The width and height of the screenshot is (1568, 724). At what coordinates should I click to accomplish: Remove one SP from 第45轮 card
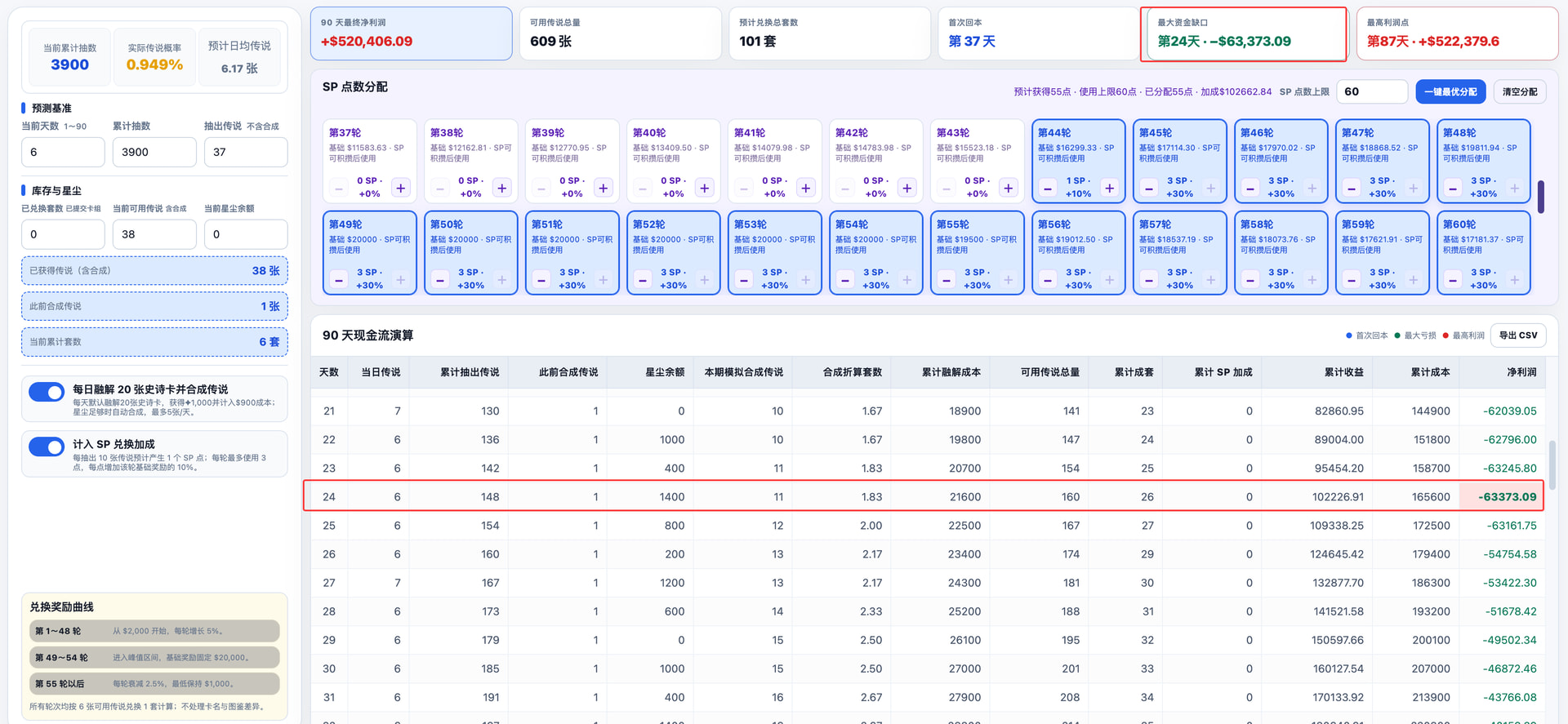pyautogui.click(x=1149, y=188)
